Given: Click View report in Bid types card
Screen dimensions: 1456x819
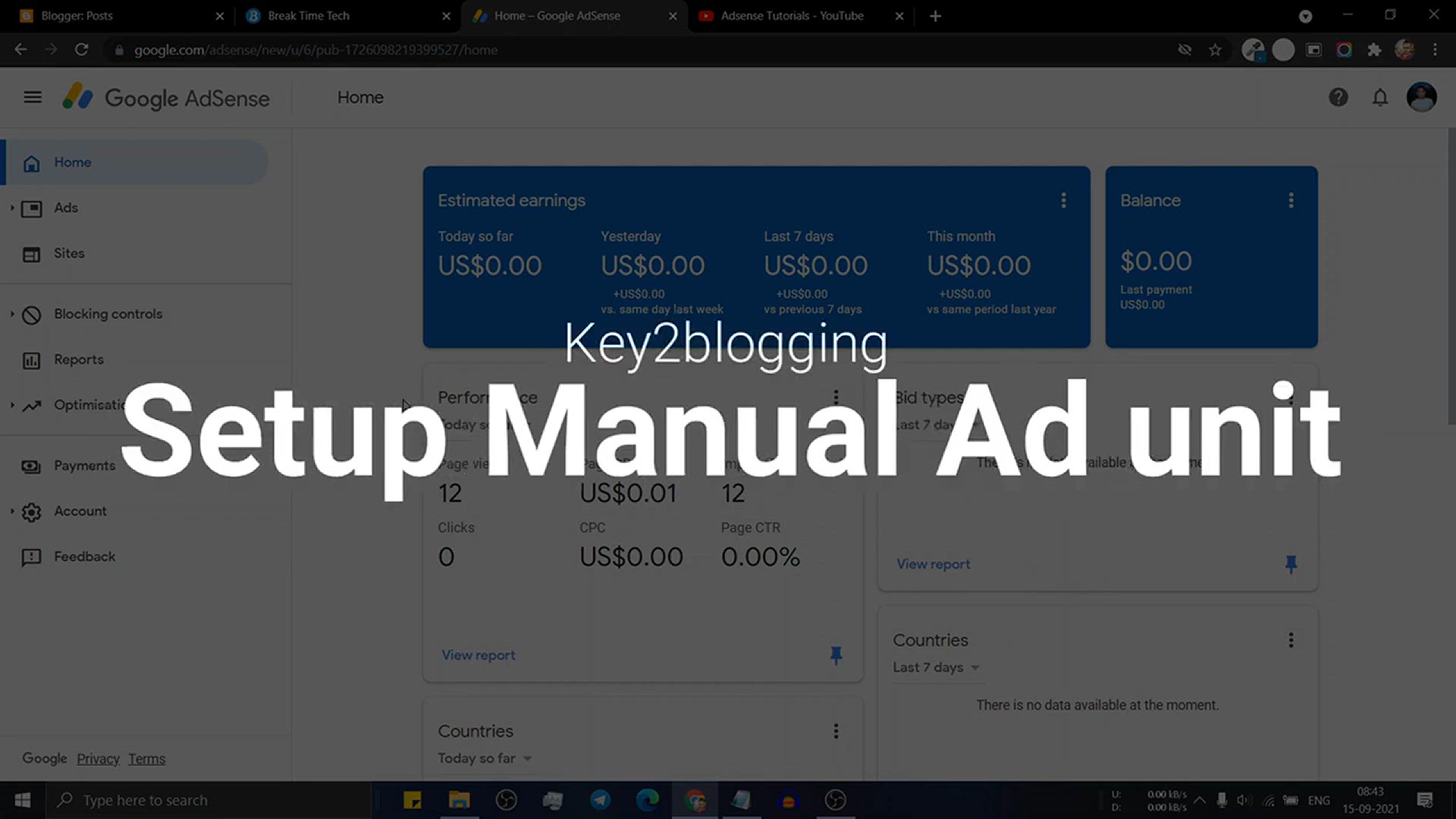Looking at the screenshot, I should (x=934, y=564).
